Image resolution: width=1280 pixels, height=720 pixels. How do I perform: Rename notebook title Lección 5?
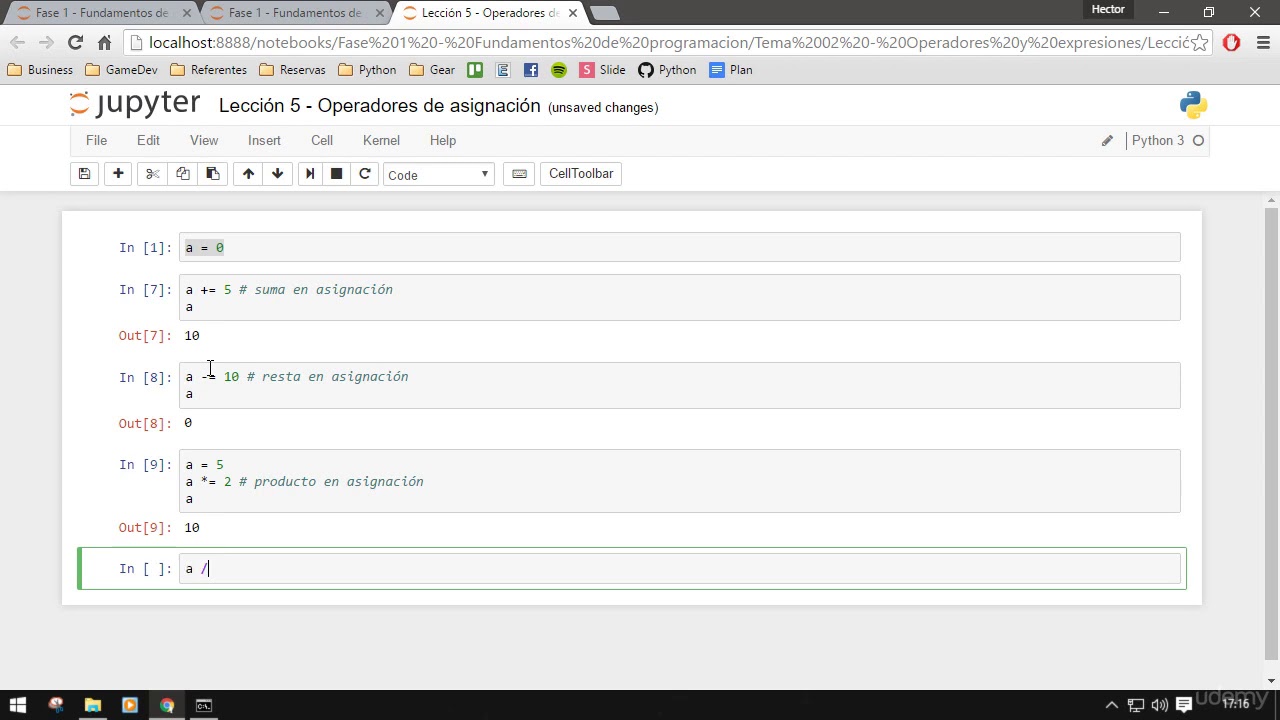(380, 106)
